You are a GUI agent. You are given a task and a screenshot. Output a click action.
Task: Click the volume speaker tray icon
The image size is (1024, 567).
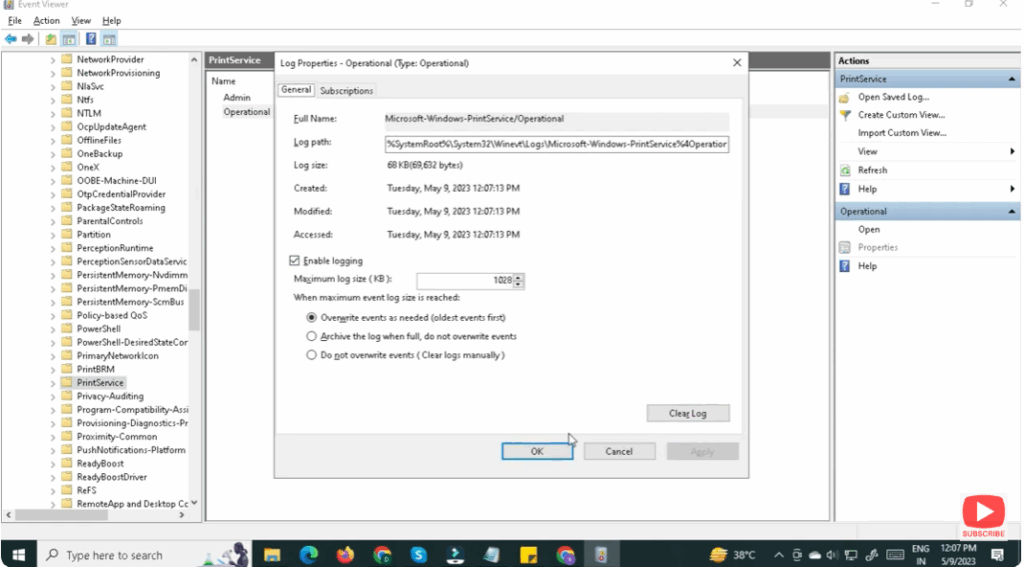pyautogui.click(x=831, y=555)
